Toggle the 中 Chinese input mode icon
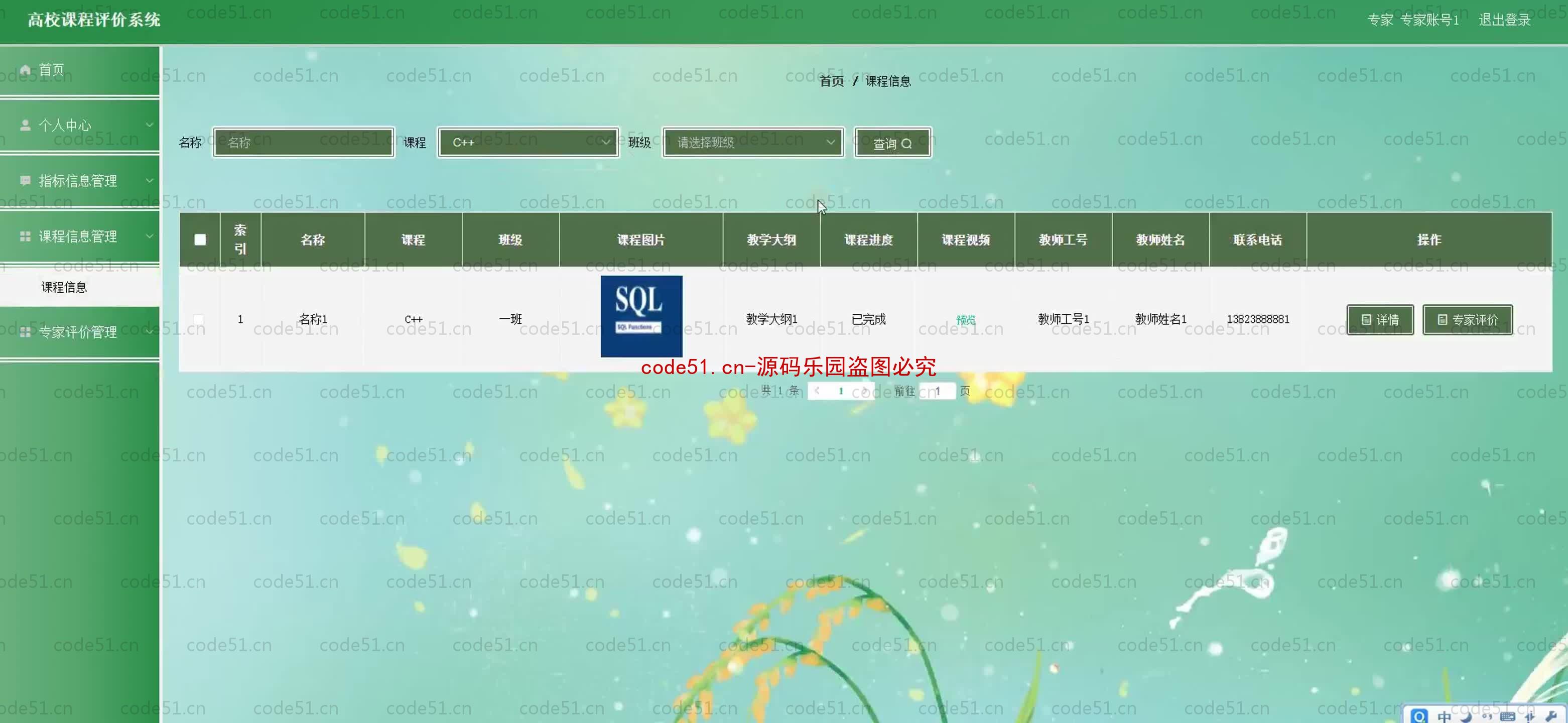 click(x=1444, y=717)
